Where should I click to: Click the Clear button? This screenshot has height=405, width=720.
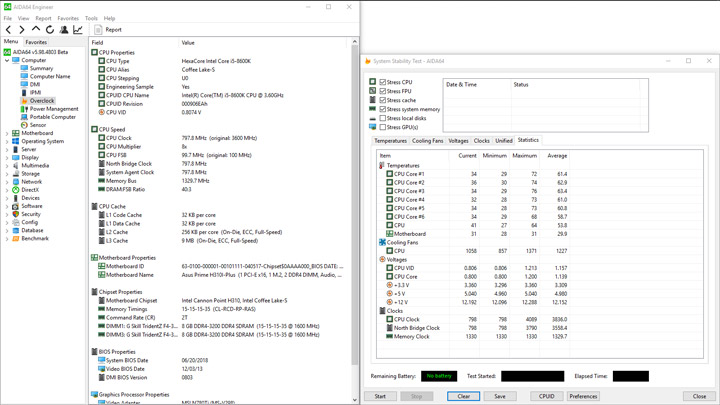pos(464,396)
